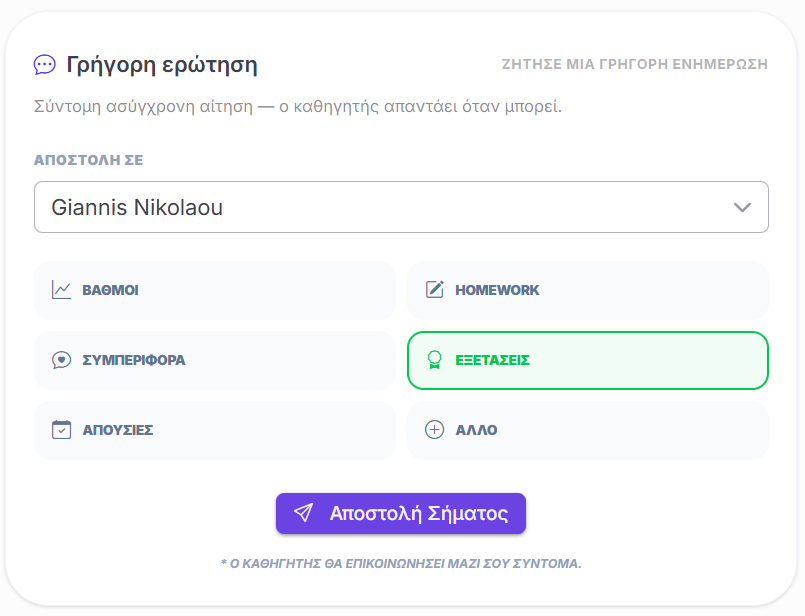The height and width of the screenshot is (616, 805).
Task: Deselect the highlighted ΕΞΕΤΑΣΕΙΣ option
Action: 588,360
